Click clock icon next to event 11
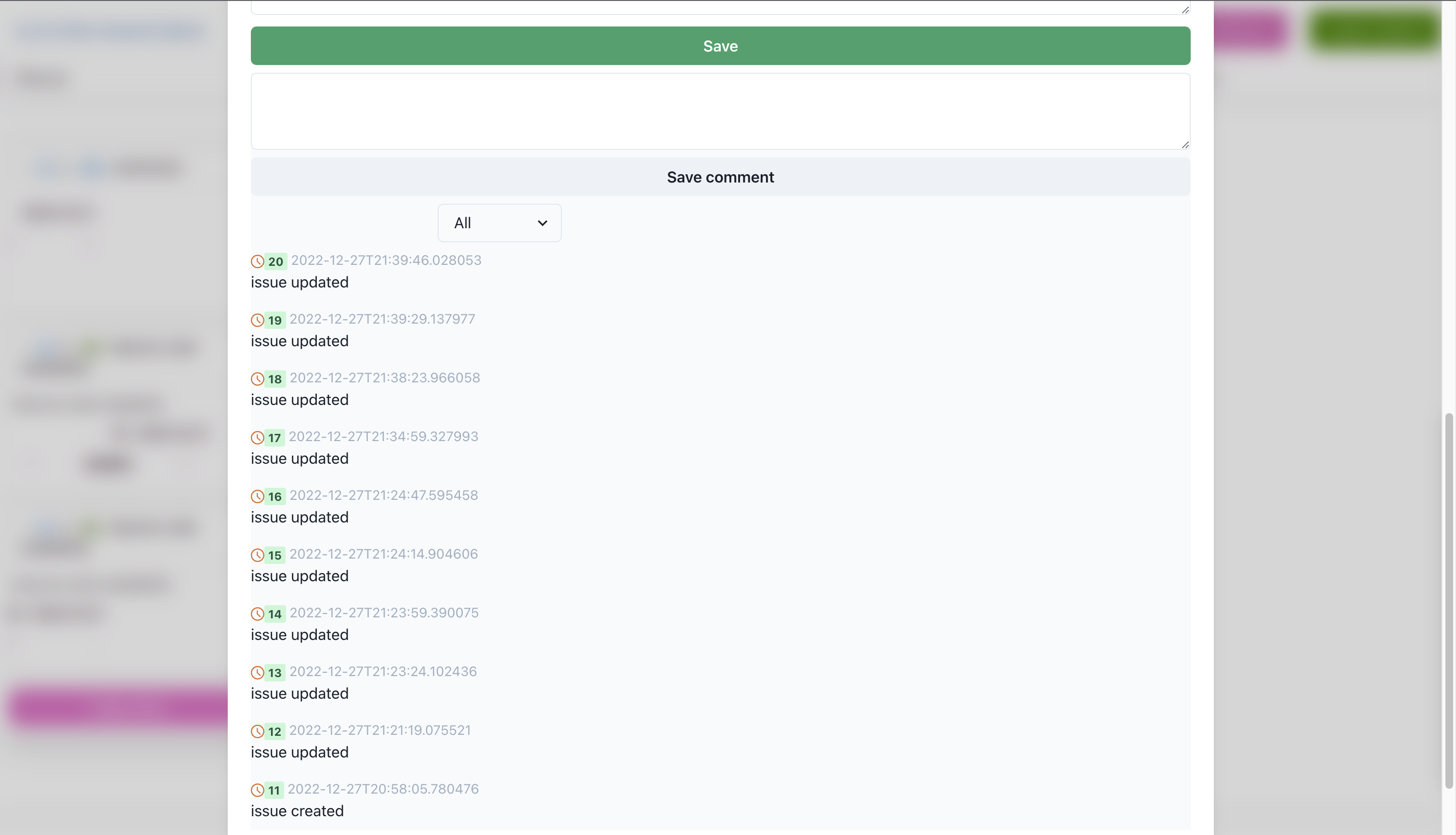1456x835 pixels. pyautogui.click(x=258, y=790)
